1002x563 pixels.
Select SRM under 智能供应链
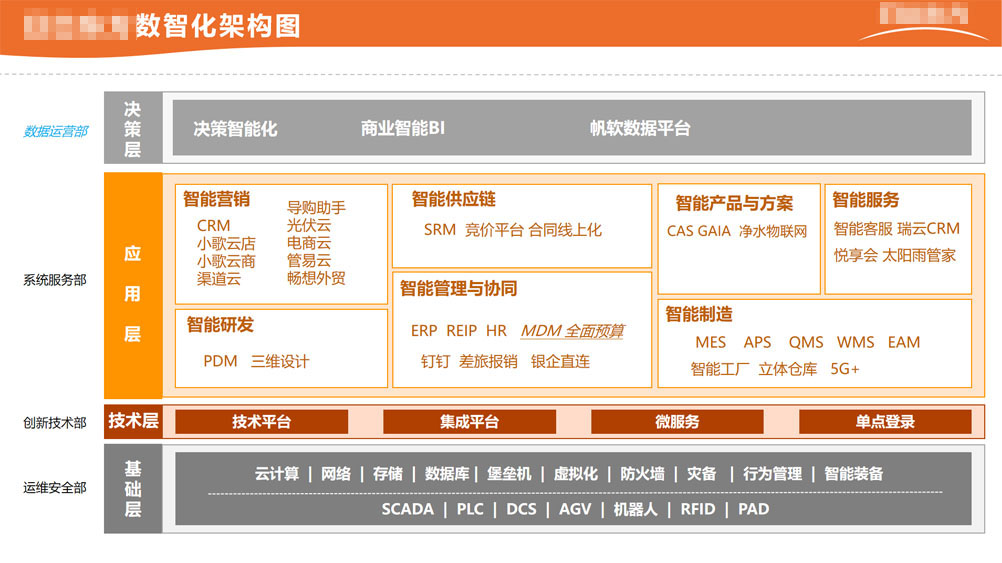coord(439,230)
